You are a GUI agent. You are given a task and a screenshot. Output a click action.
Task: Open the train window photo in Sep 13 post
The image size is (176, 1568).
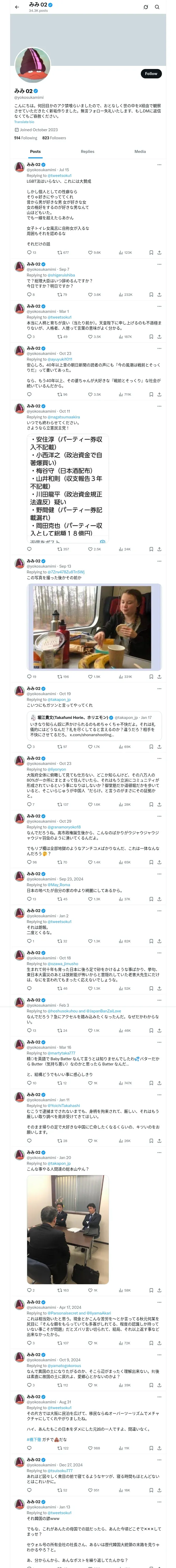[94, 627]
